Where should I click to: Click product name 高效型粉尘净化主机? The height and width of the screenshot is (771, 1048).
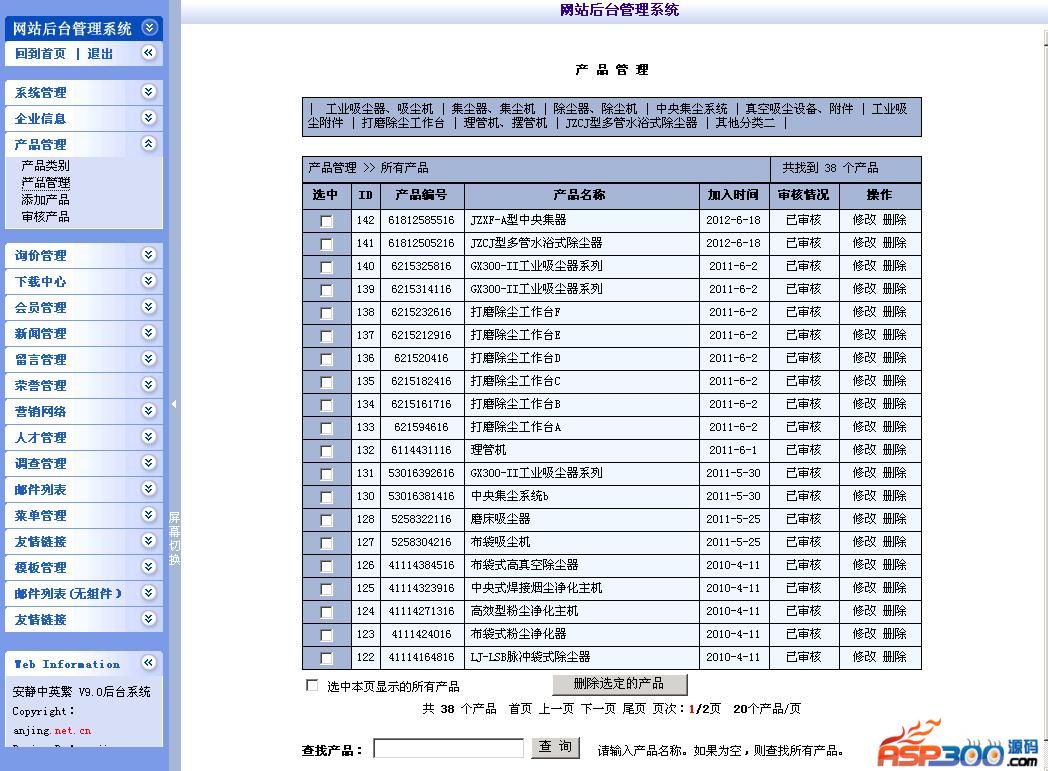pos(525,611)
